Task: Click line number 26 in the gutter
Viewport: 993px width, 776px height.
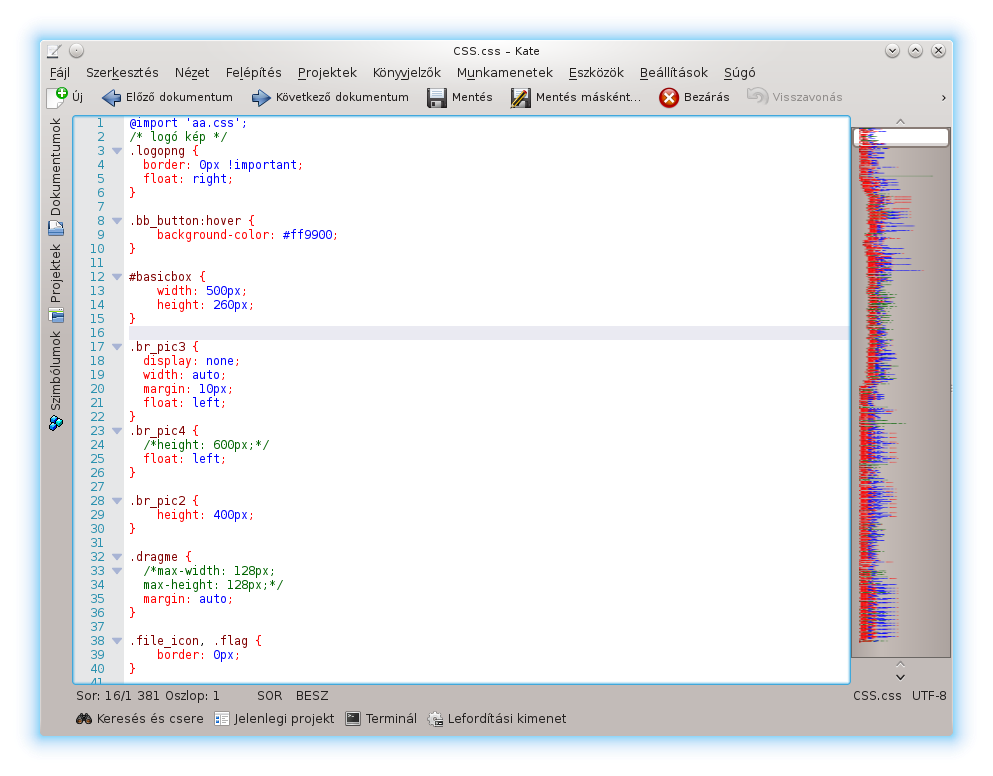Action: coord(98,473)
